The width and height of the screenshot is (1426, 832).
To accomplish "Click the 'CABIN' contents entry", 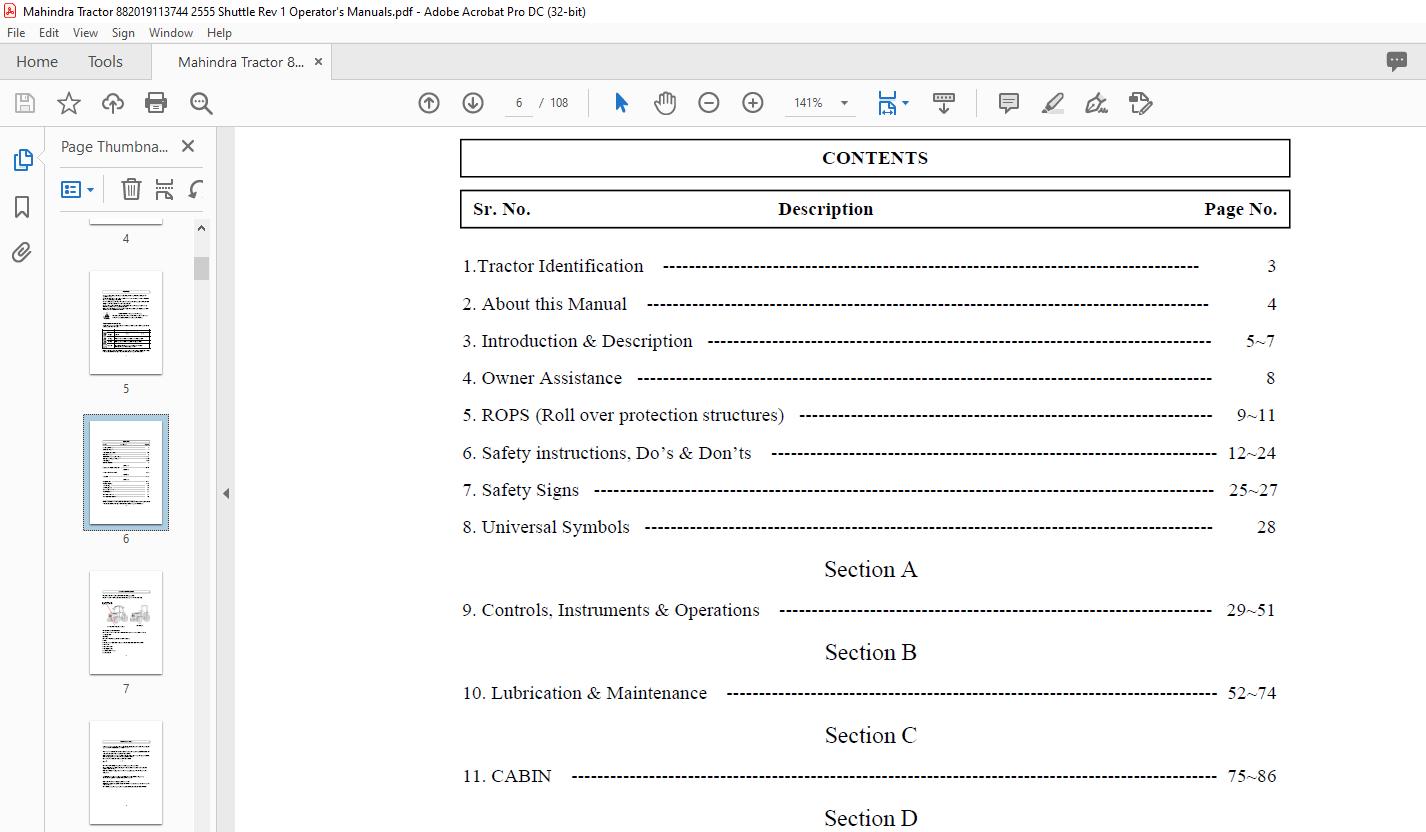I will click(x=507, y=776).
